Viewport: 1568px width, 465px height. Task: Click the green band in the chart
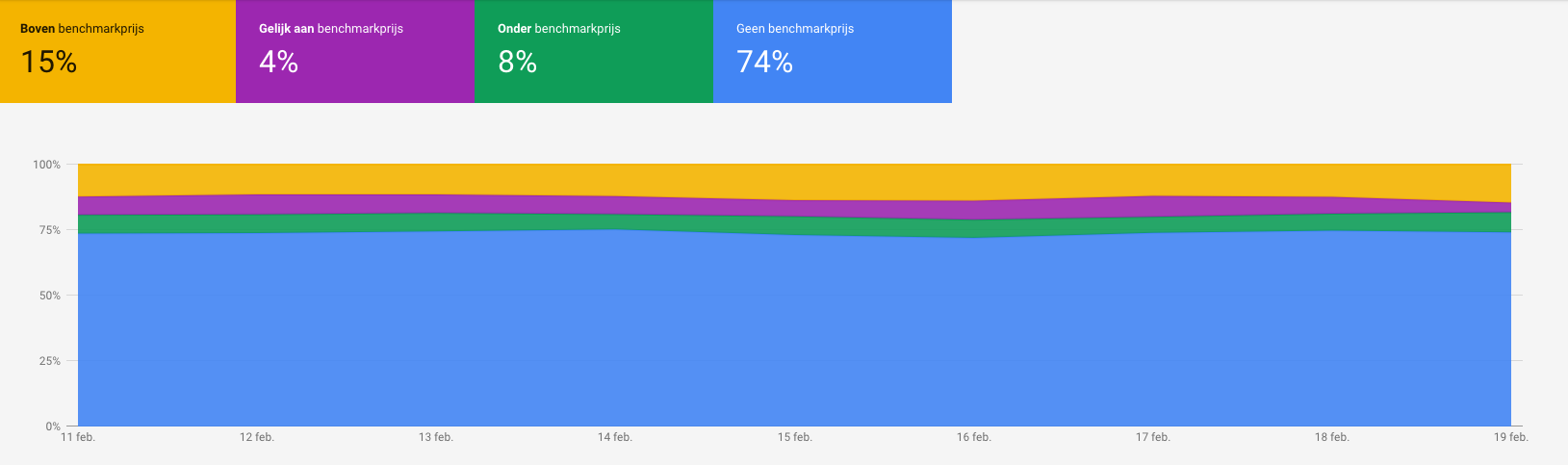[x=794, y=223]
